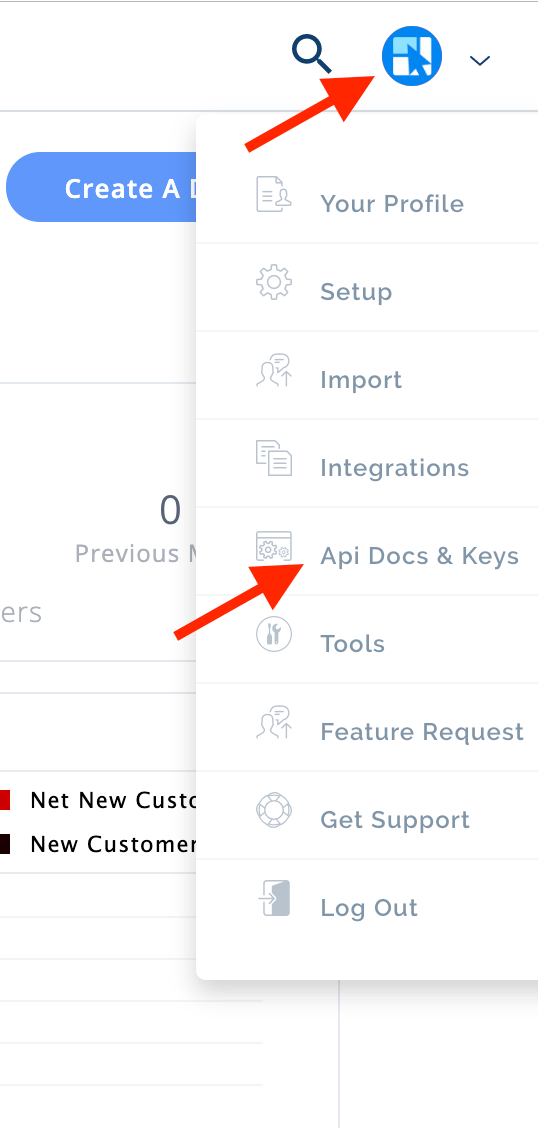Click the Your Profile document icon
The image size is (538, 1128).
[273, 194]
